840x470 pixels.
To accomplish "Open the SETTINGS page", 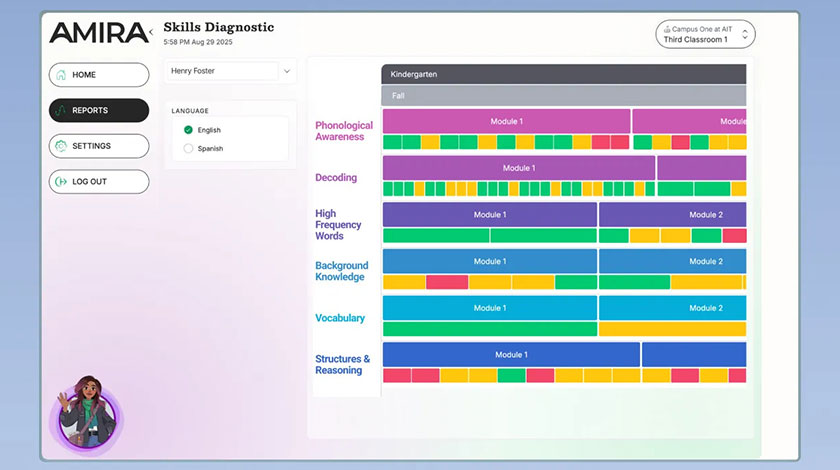I will (x=99, y=146).
